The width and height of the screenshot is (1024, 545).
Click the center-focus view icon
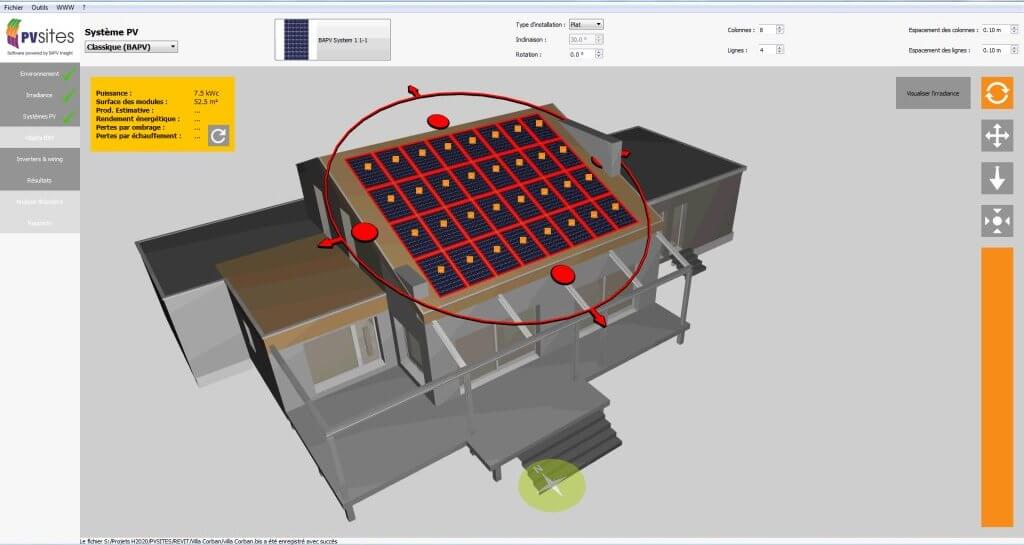[x=996, y=220]
